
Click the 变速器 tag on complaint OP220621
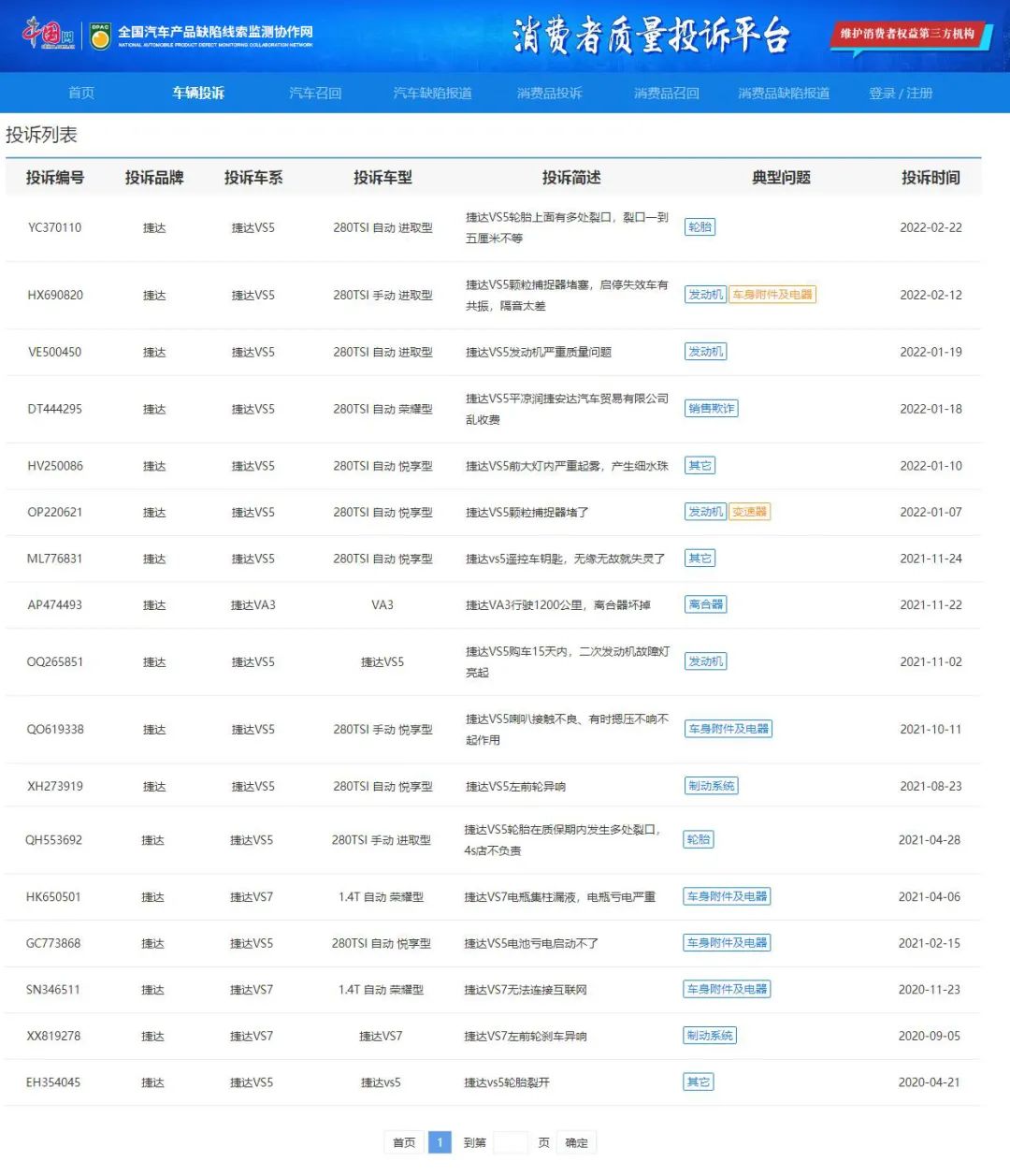click(x=749, y=512)
